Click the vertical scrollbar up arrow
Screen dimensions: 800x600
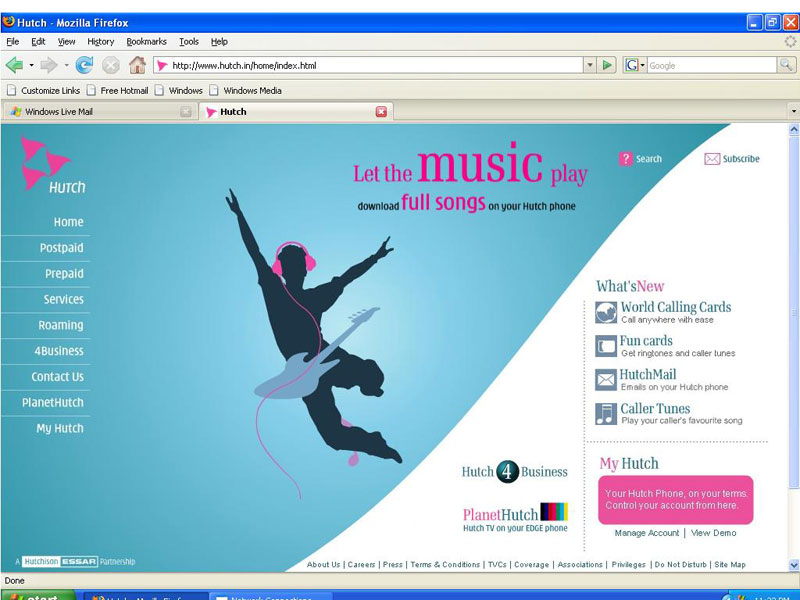click(x=793, y=130)
